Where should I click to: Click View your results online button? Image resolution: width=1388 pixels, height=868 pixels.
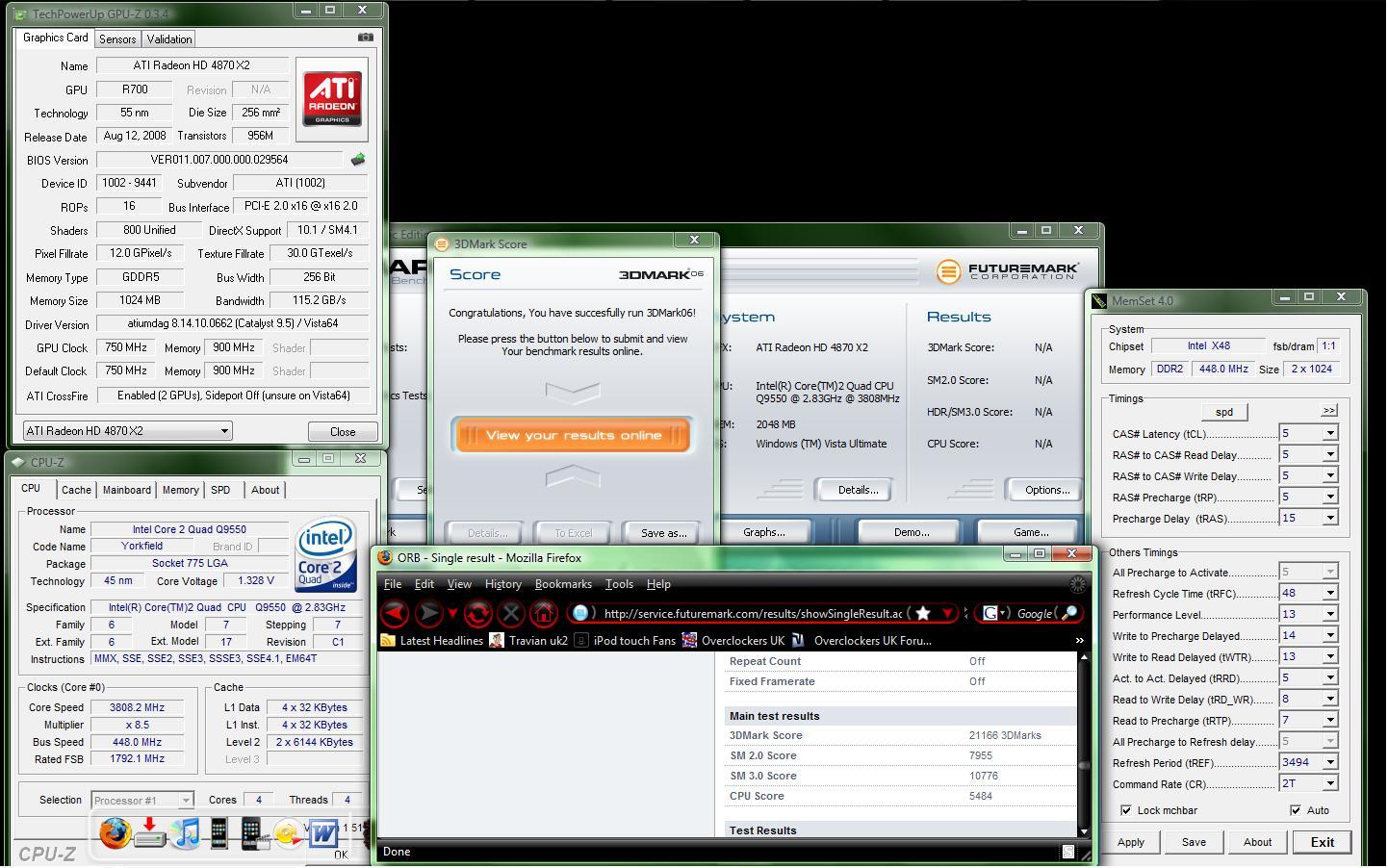click(573, 435)
